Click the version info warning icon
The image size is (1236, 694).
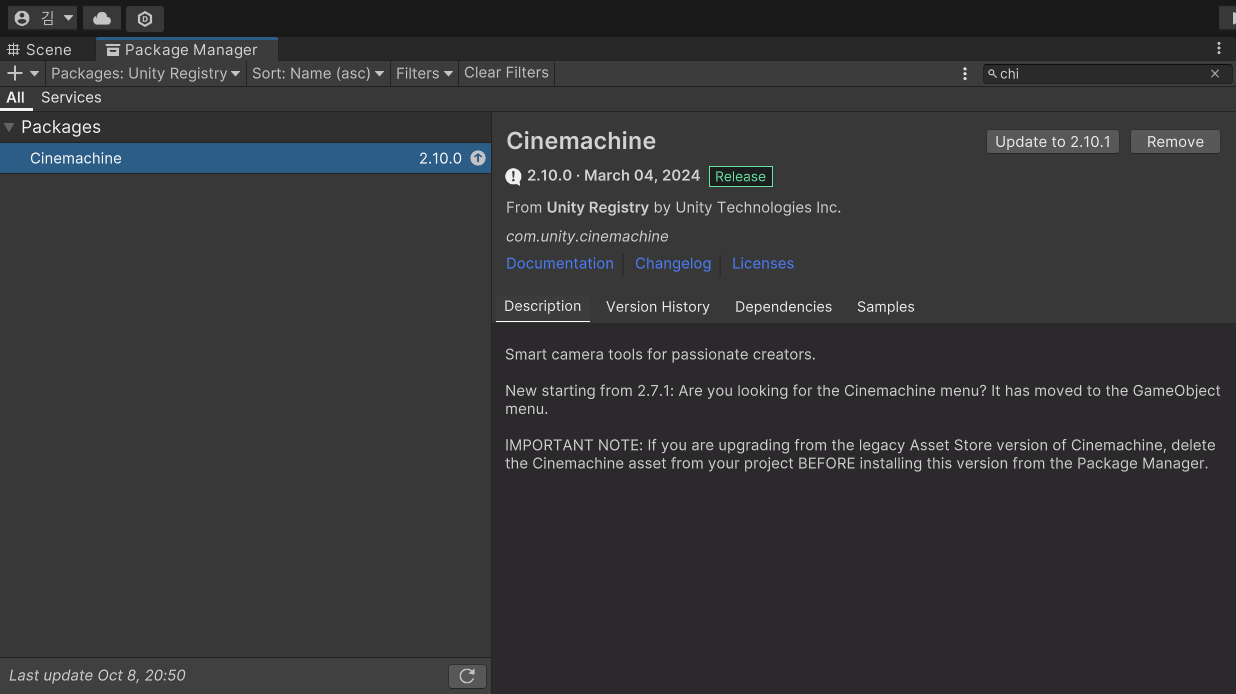514,176
